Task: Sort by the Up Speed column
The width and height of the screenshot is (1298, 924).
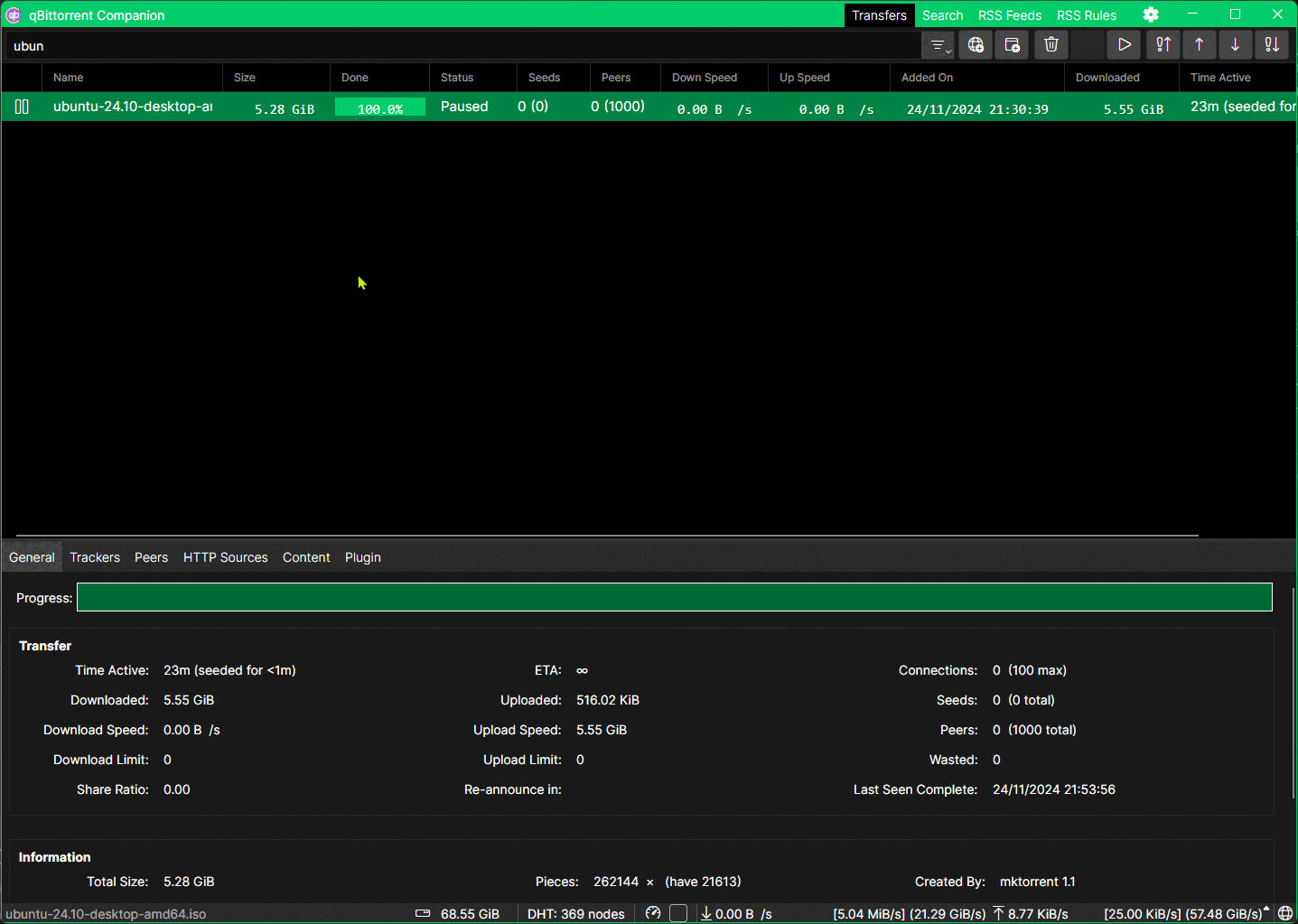Action: coord(828,78)
